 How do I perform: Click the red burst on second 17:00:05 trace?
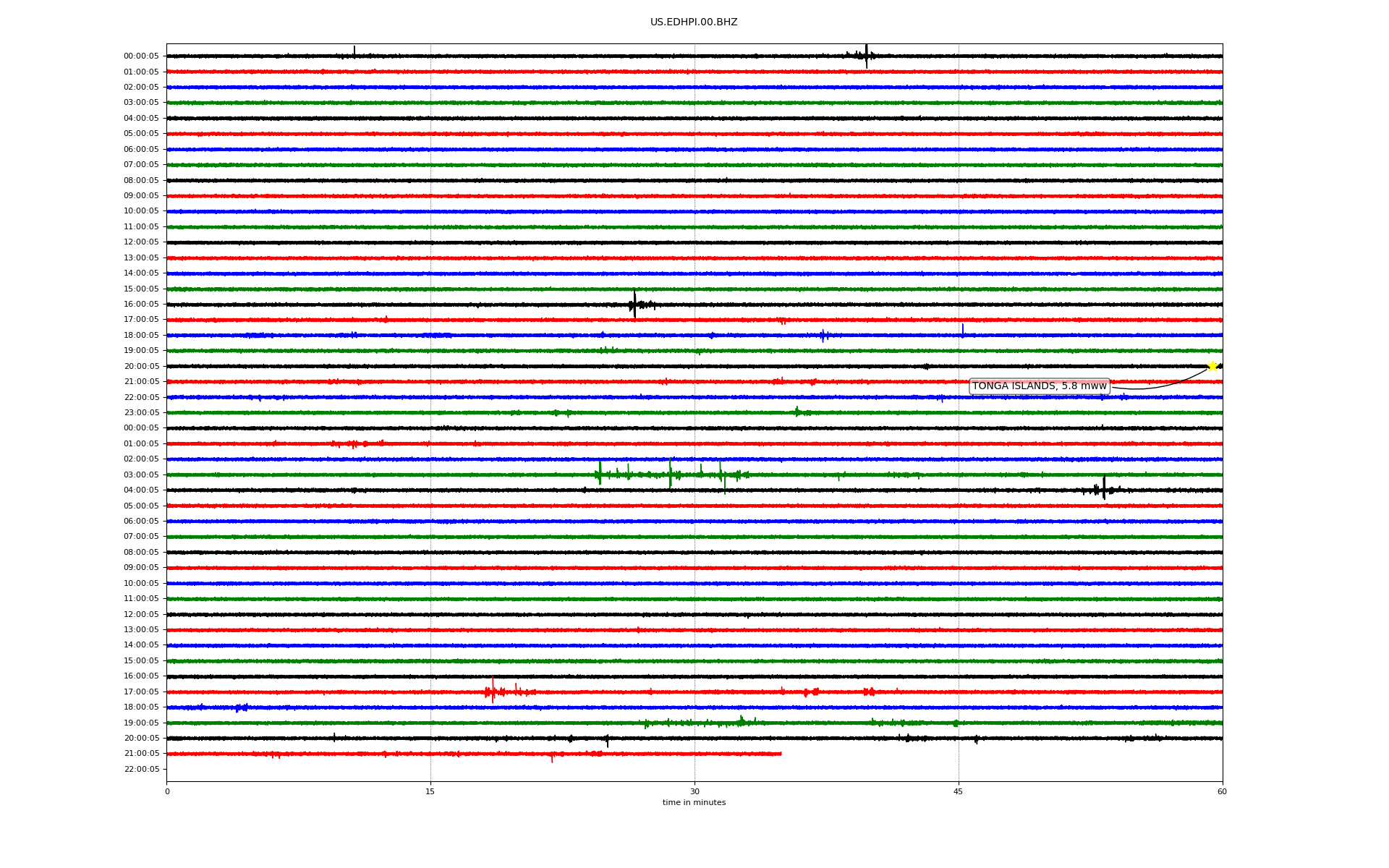493,692
